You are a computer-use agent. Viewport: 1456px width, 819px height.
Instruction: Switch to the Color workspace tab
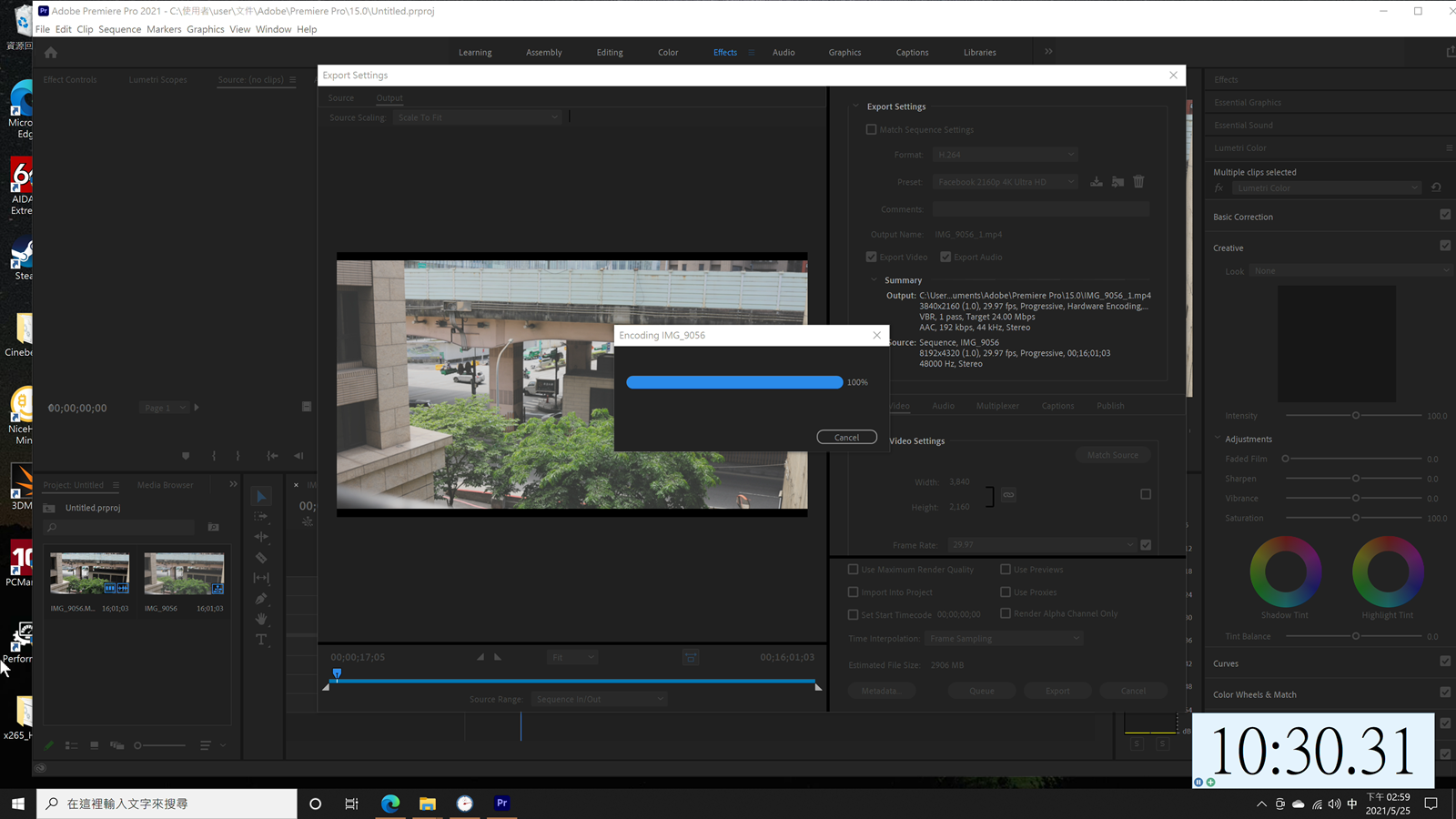pyautogui.click(x=668, y=53)
